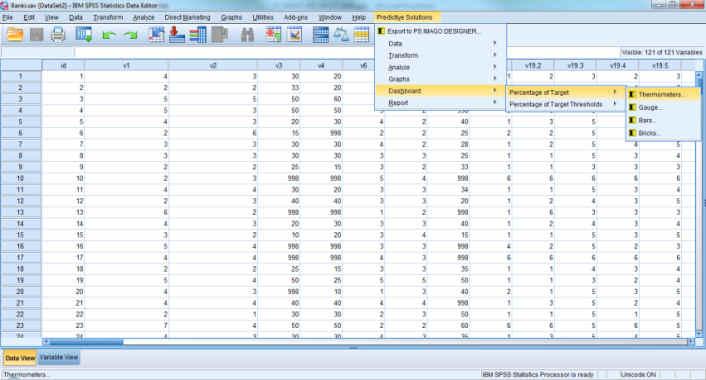Select row header 10
Viewport: 706px width, 380px height.
pos(21,178)
